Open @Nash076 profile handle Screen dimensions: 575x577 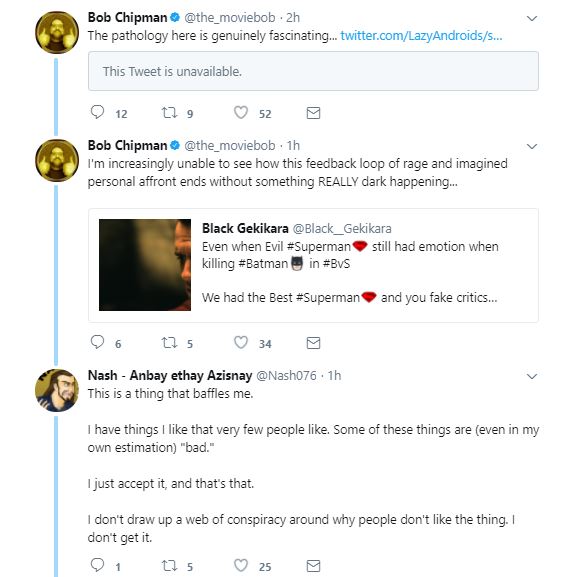pos(286,375)
